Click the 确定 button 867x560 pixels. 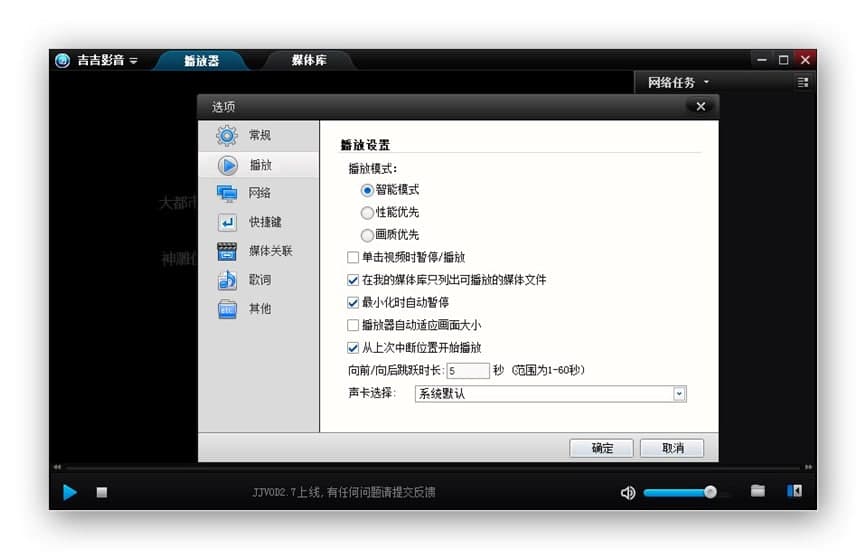[602, 448]
